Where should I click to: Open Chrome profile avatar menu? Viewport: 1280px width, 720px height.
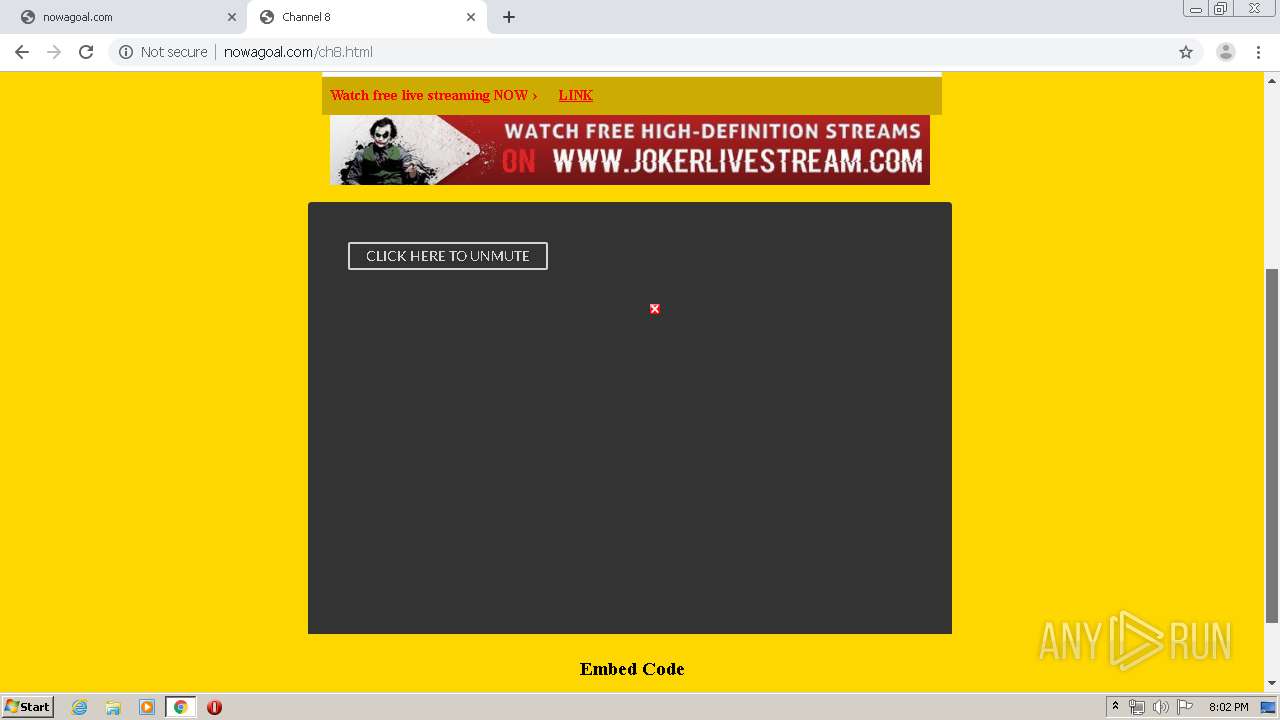pos(1226,52)
